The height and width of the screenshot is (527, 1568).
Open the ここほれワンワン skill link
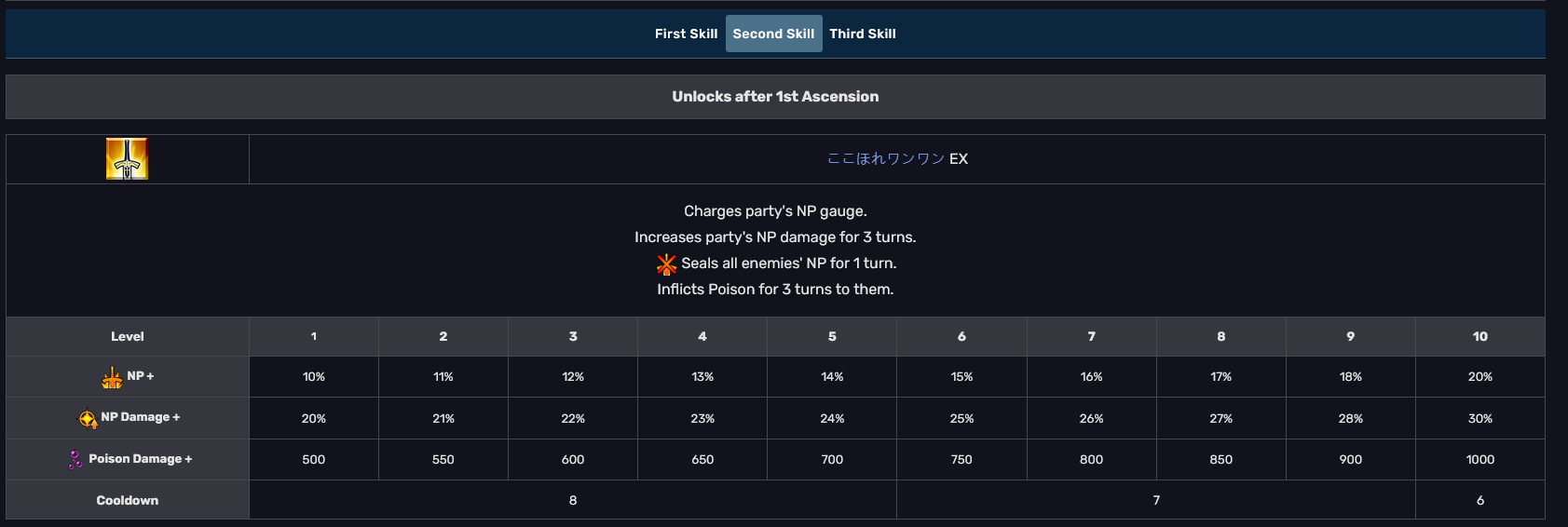click(x=886, y=159)
